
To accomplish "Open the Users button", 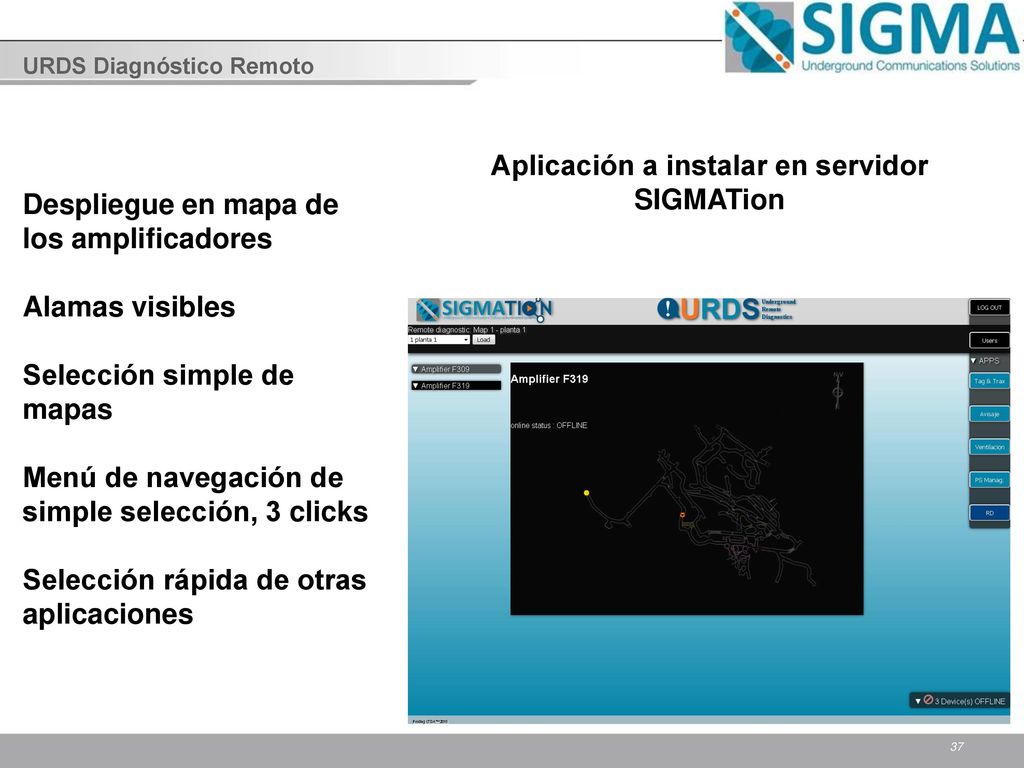I will (x=989, y=340).
